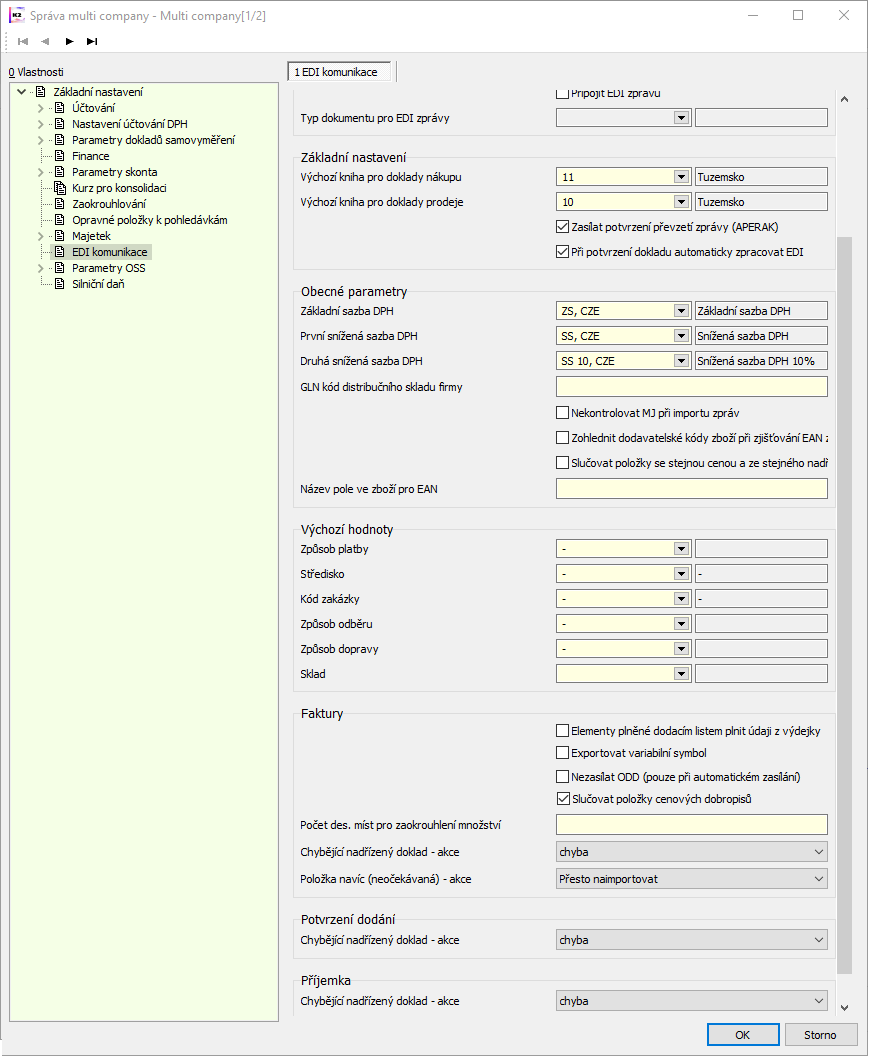Image resolution: width=872 pixels, height=1060 pixels.
Task: Click the K2 application icon in title bar
Action: click(x=16, y=15)
